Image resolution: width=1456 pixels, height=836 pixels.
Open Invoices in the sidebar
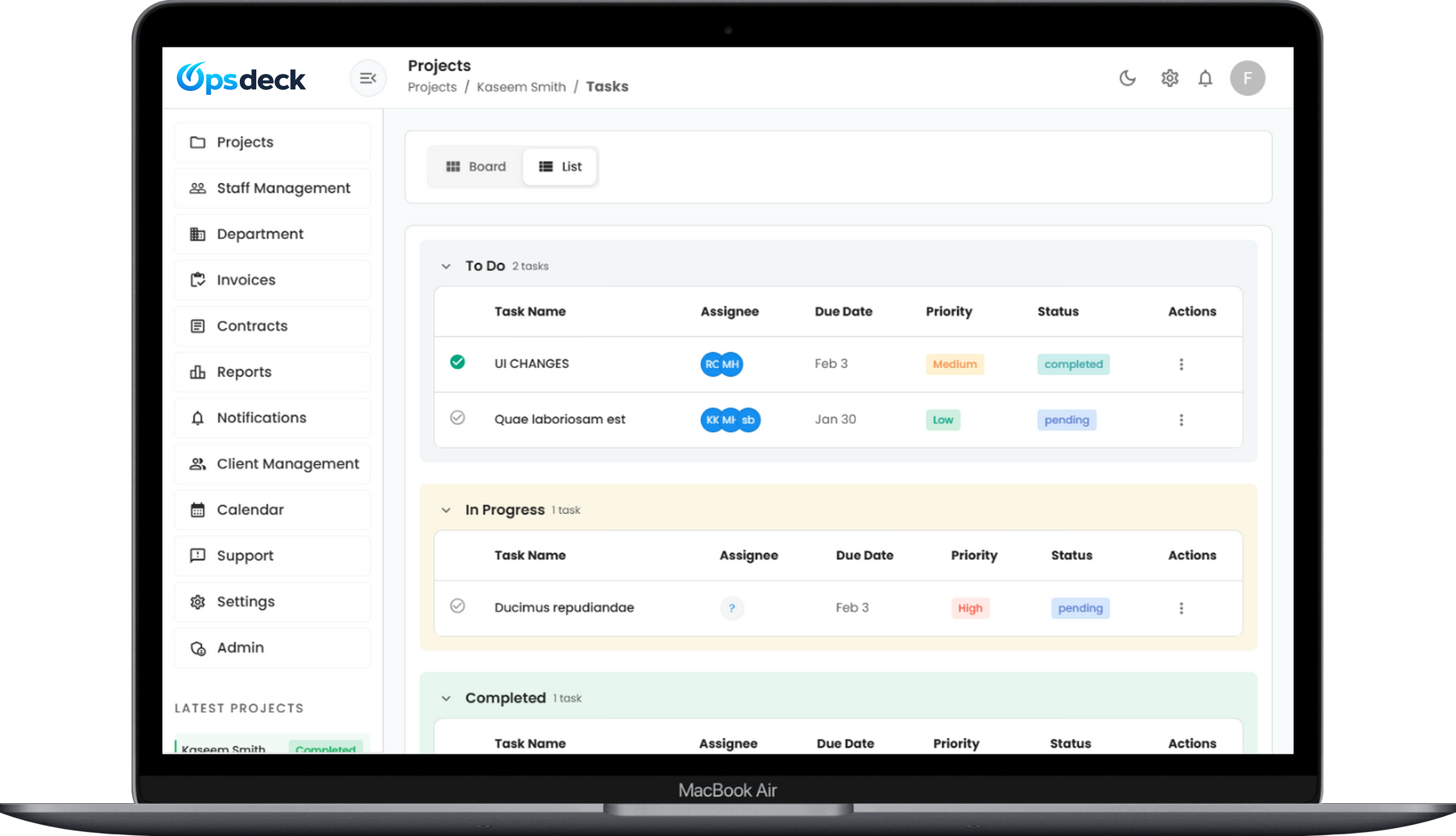tap(246, 280)
